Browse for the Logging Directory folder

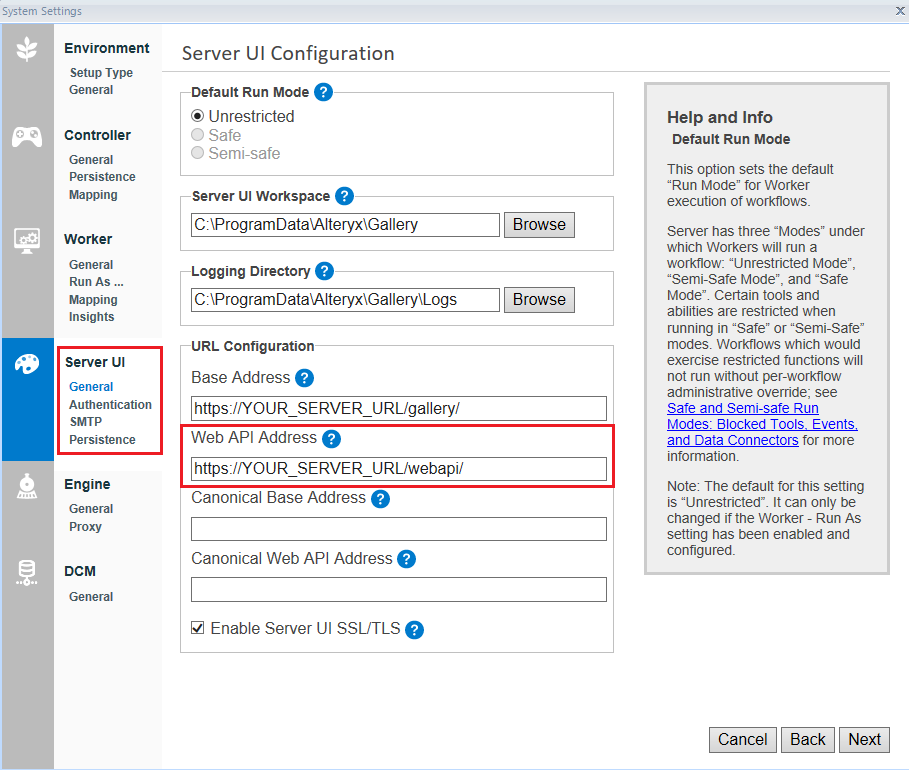[539, 299]
